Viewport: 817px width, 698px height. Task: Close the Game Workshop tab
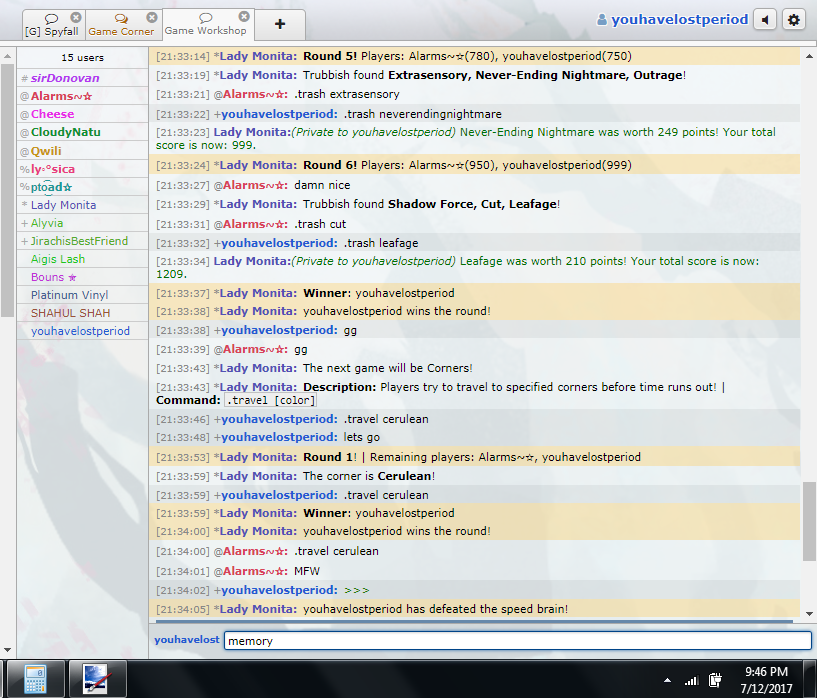244,16
